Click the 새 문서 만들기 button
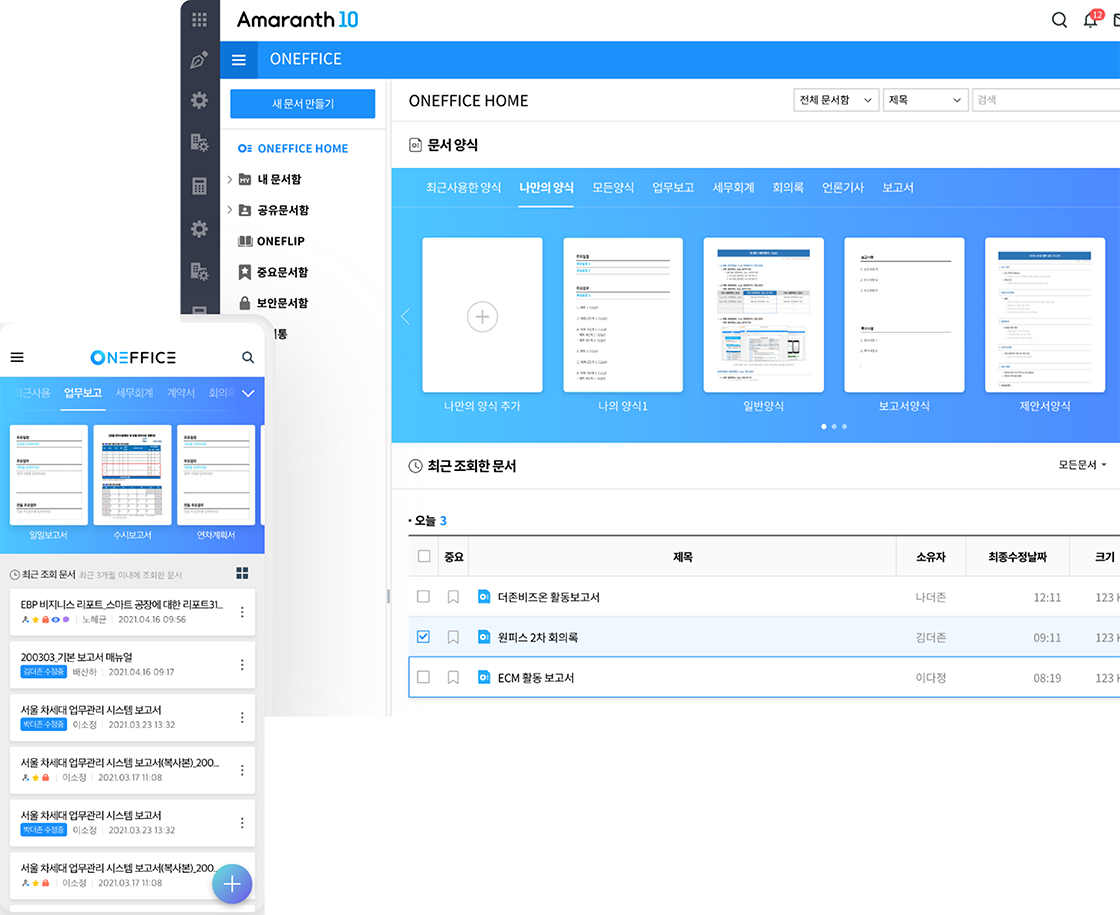Screen dimensions: 1120x915 303,104
